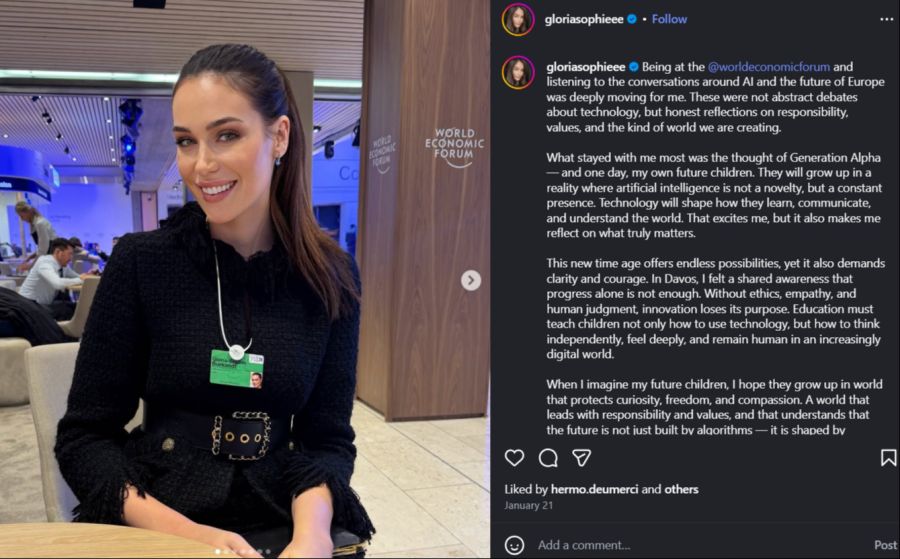900x559 pixels.
Task: Click the Post comment button
Action: 885,545
